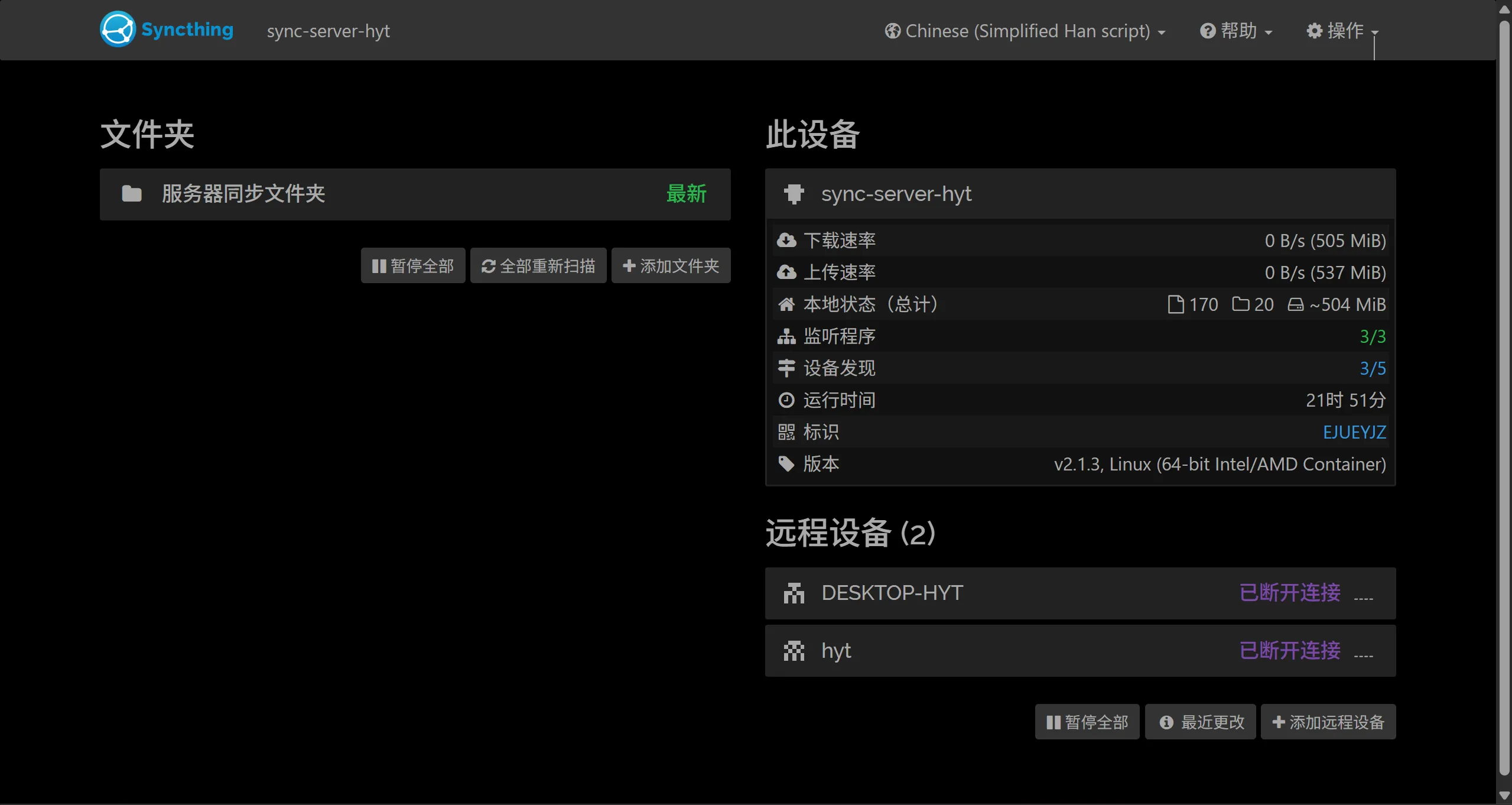Click the 远程设备 (2) heading
1512x805 pixels.
[x=851, y=533]
